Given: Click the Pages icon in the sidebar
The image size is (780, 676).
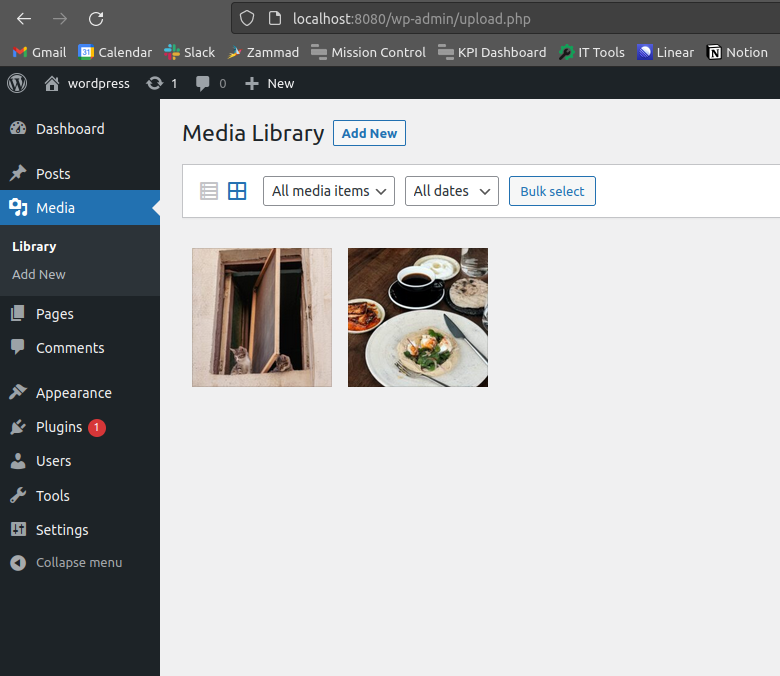Looking at the screenshot, I should [x=18, y=313].
